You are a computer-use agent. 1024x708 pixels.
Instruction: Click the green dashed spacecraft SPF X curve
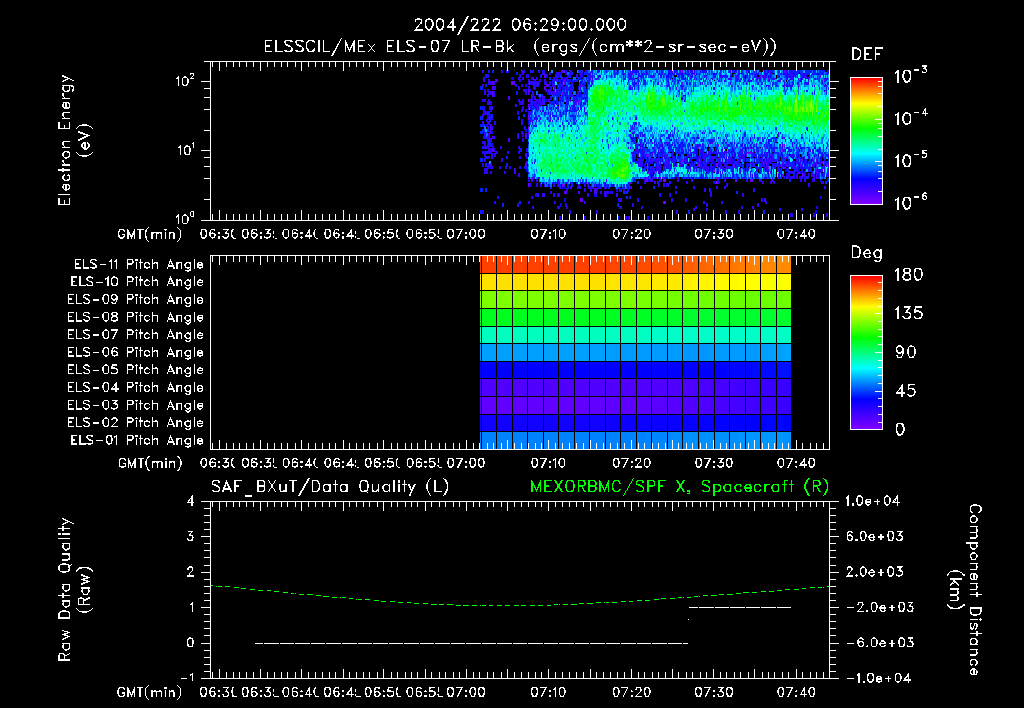[520, 605]
